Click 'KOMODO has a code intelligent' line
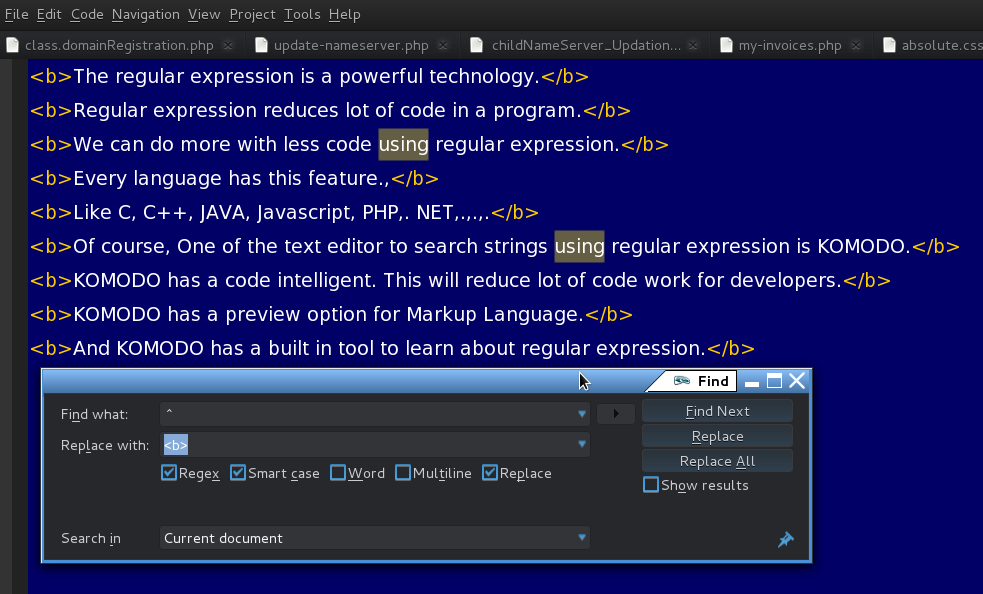Viewport: 983px width, 594px height. (460, 280)
